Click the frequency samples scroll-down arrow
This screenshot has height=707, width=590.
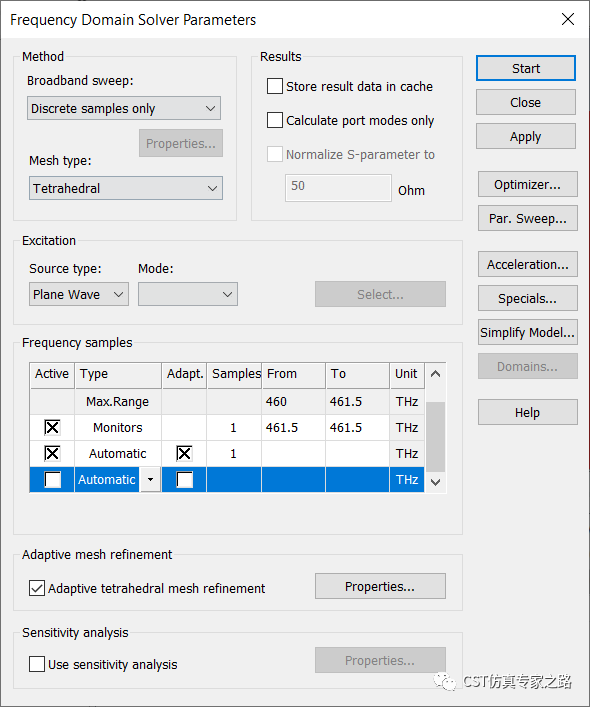(x=435, y=482)
